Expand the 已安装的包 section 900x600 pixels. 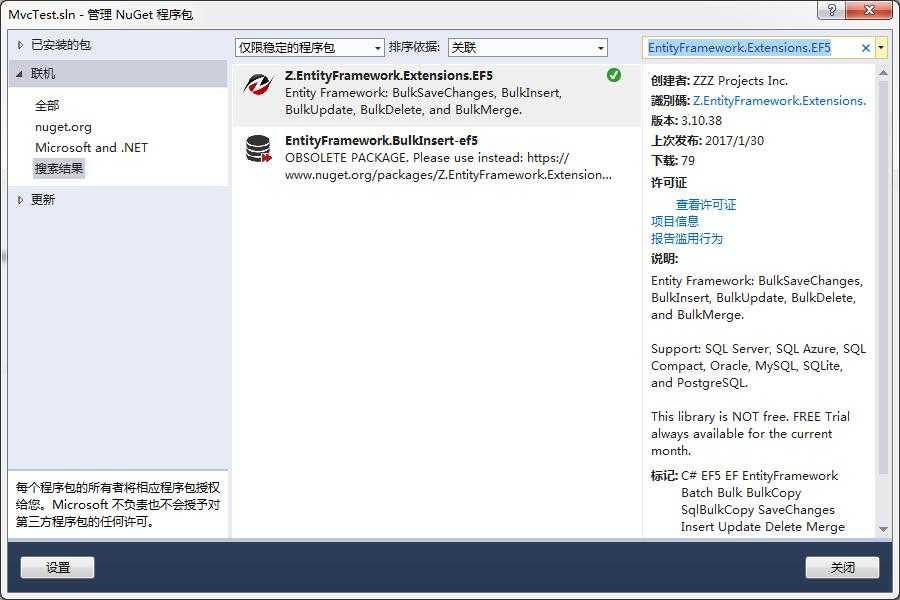20,45
